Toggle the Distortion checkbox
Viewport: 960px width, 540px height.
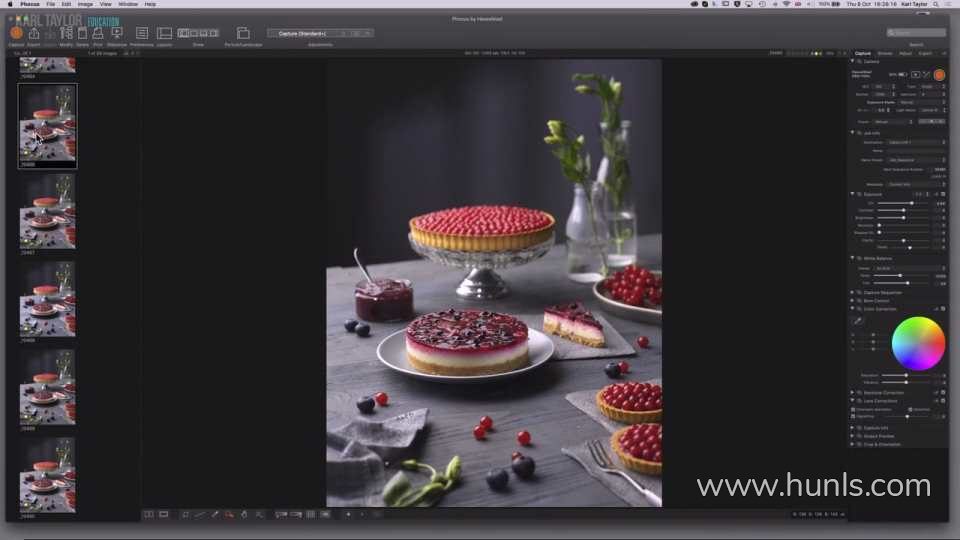pos(910,409)
